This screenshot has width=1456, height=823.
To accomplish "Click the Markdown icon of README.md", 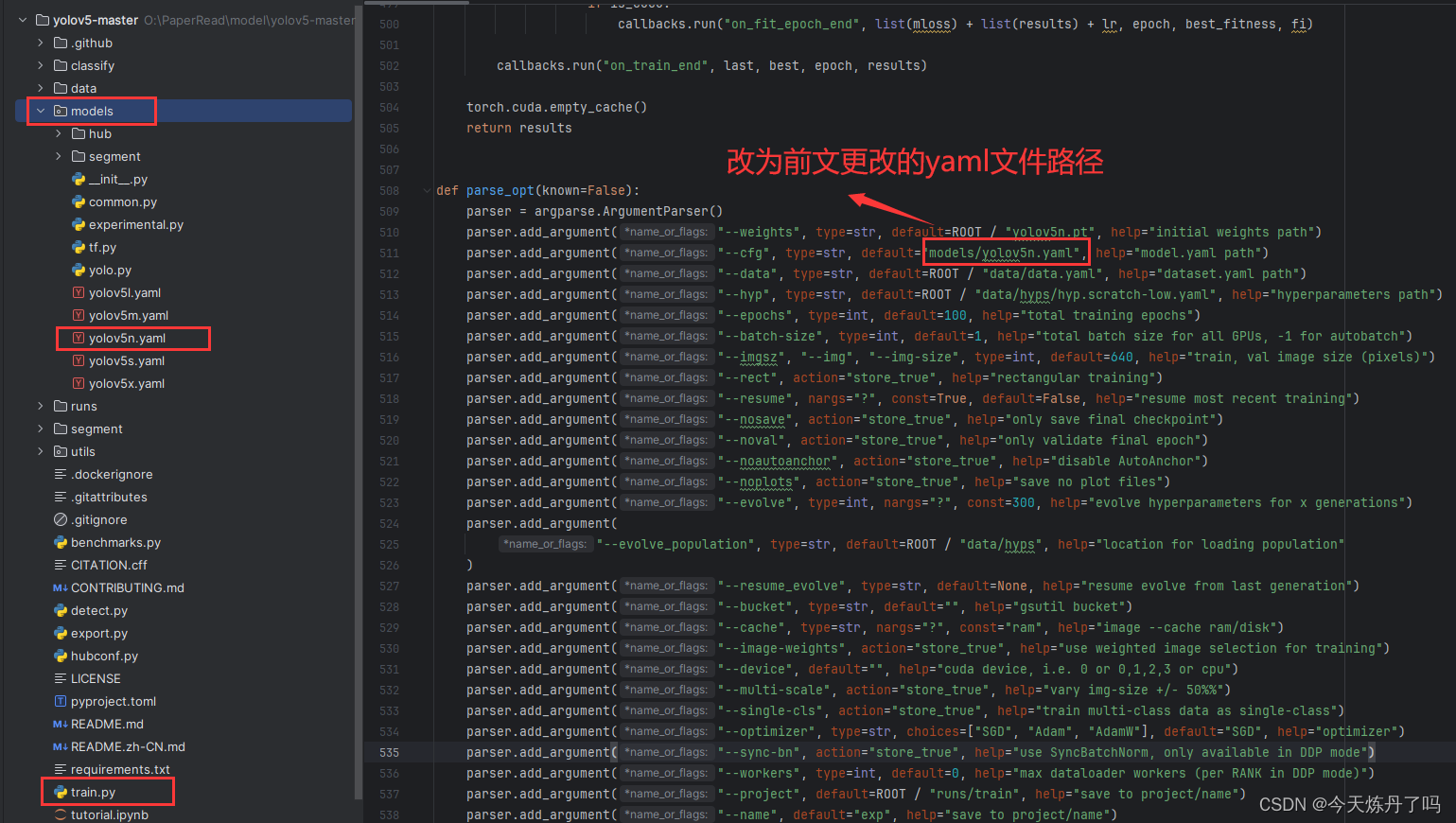I will point(61,724).
